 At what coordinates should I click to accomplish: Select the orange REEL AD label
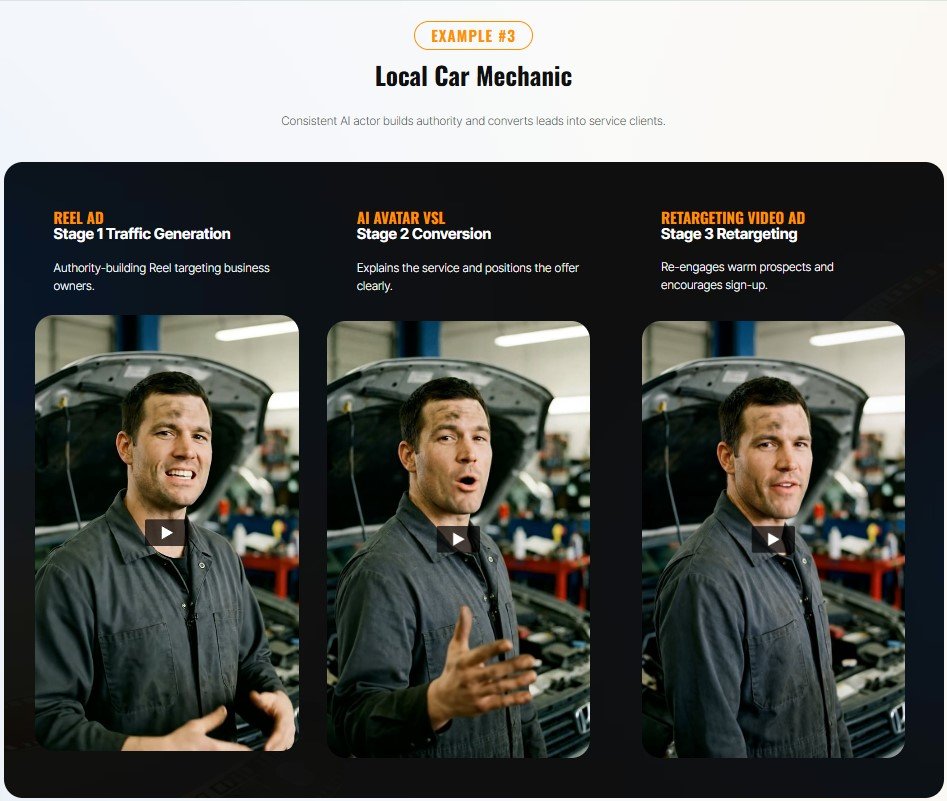(x=78, y=218)
